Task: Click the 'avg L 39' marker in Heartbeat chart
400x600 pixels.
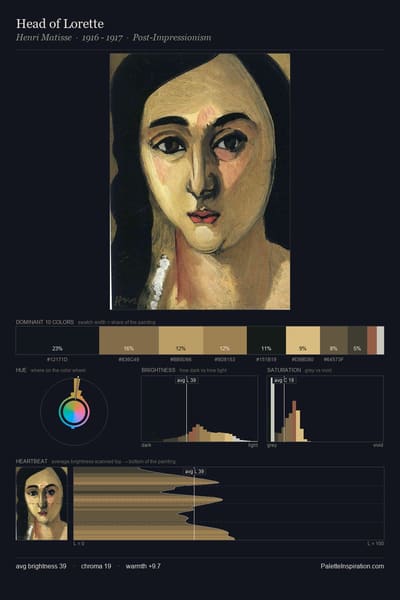Action: [x=195, y=472]
